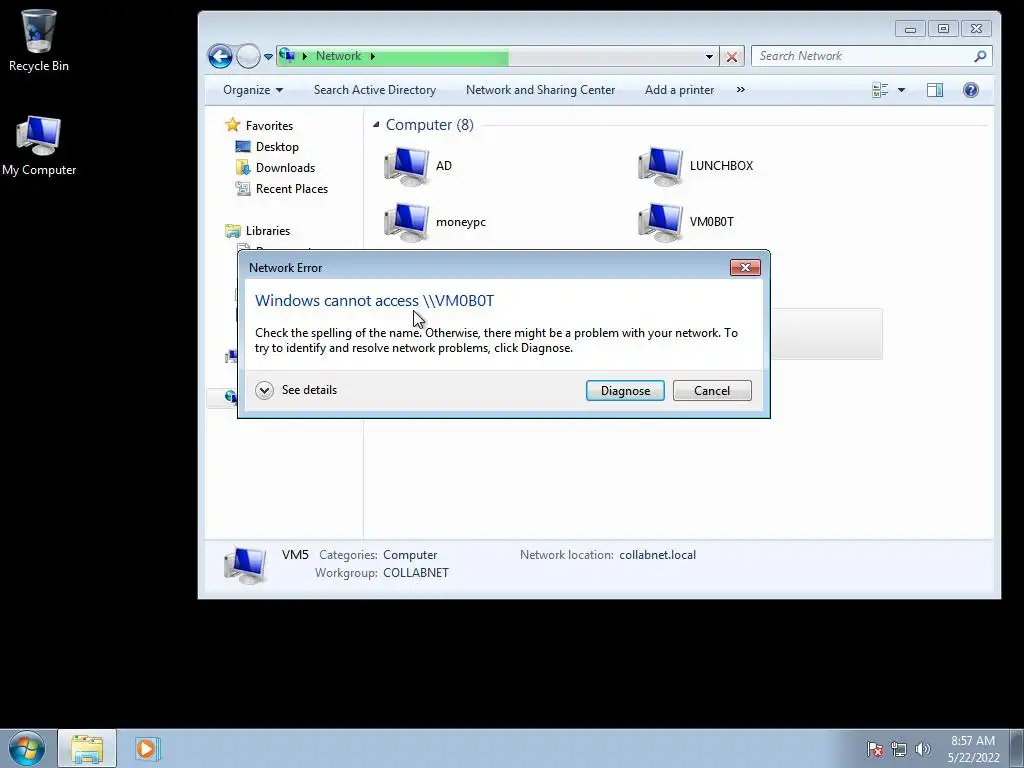Open My Computer desktop icon

(39, 145)
